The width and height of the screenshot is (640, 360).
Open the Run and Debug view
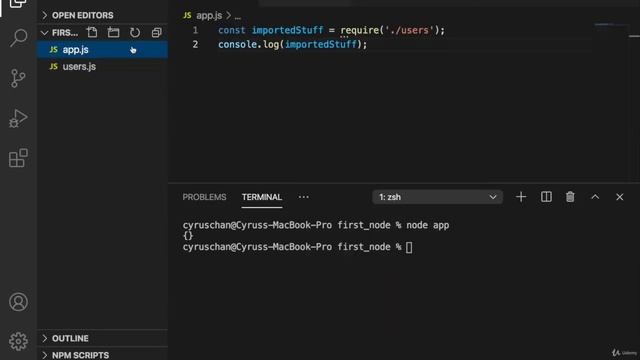[18, 118]
